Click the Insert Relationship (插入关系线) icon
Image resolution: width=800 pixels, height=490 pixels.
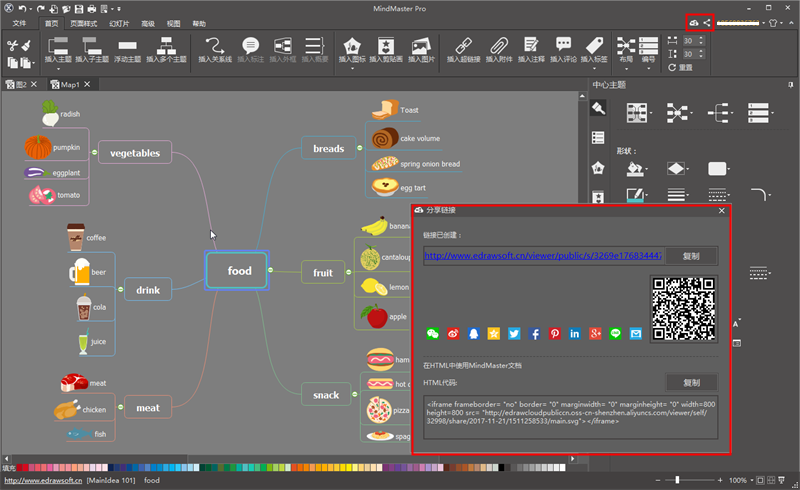tap(215, 46)
